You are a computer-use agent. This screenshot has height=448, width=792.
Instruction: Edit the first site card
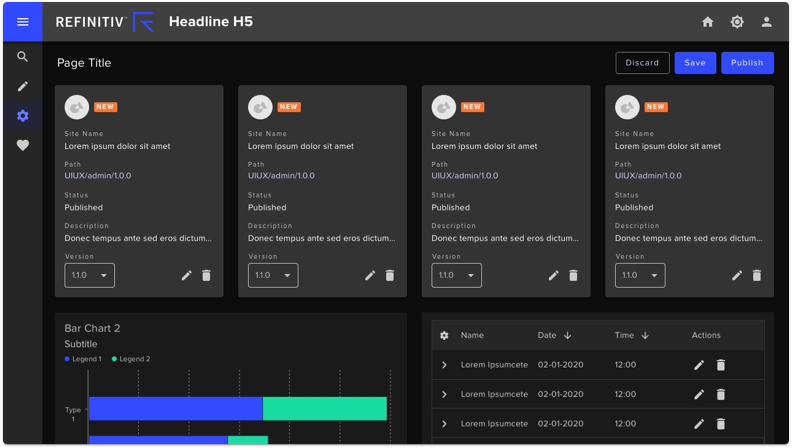[x=186, y=275]
